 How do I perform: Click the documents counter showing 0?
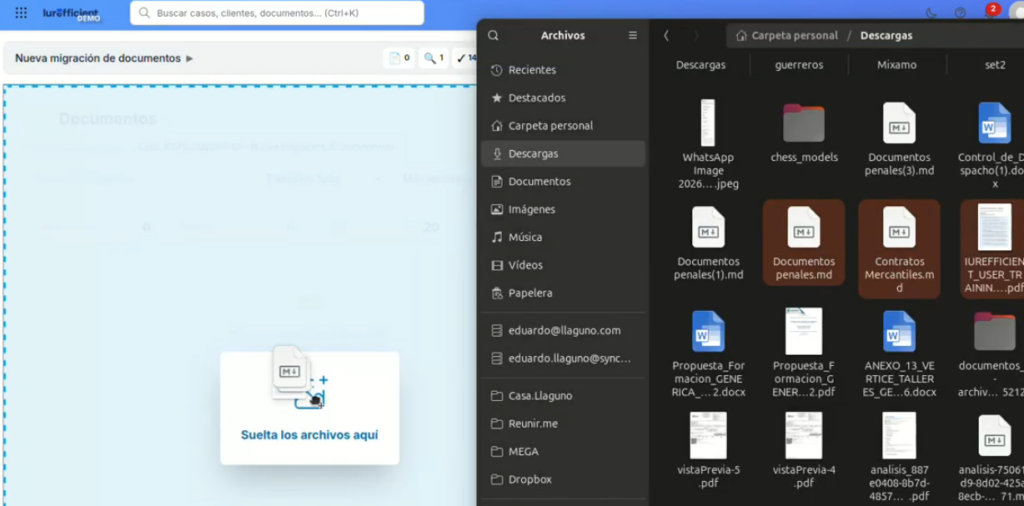coord(399,58)
